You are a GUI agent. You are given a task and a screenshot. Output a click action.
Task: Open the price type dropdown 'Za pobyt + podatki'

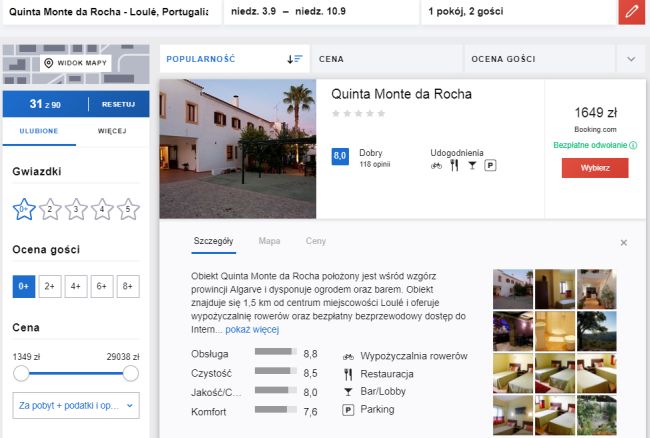point(76,405)
